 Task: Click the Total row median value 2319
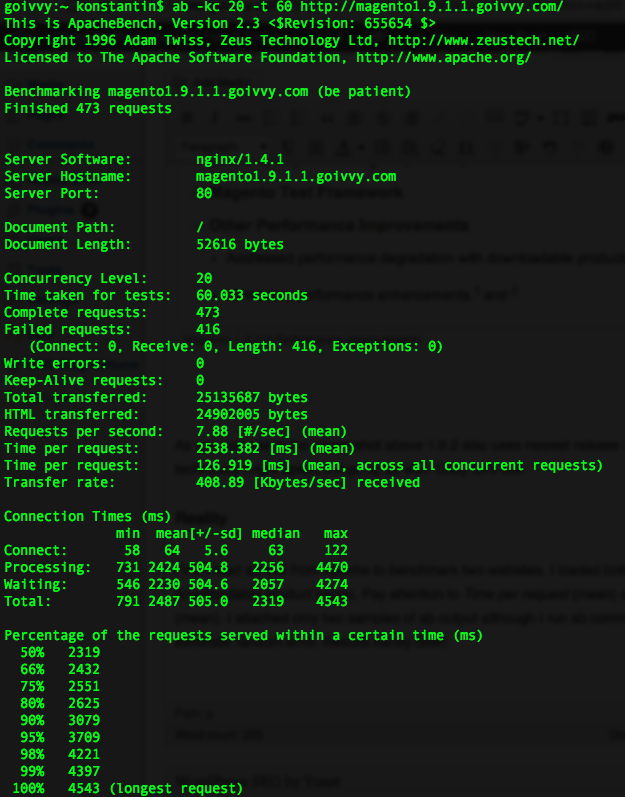pos(268,601)
